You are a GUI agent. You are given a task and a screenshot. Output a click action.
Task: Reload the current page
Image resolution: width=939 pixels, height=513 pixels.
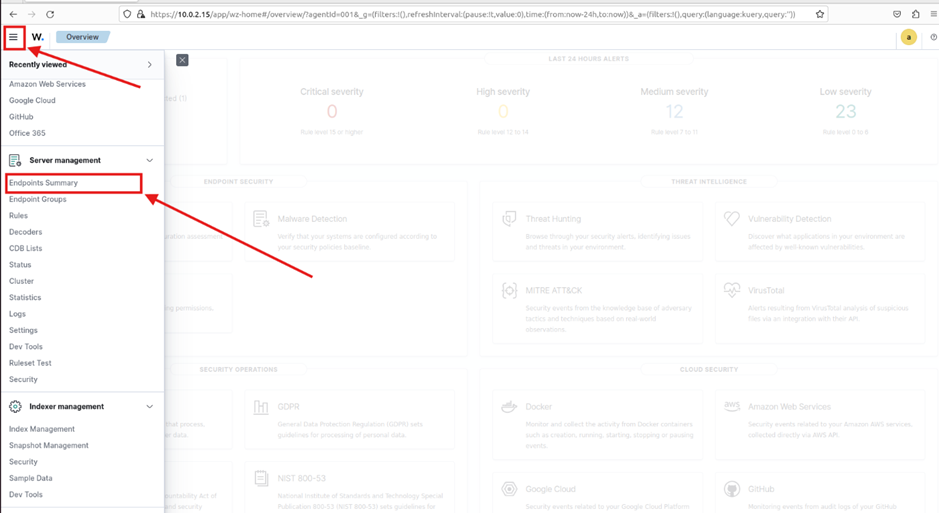pyautogui.click(x=50, y=14)
